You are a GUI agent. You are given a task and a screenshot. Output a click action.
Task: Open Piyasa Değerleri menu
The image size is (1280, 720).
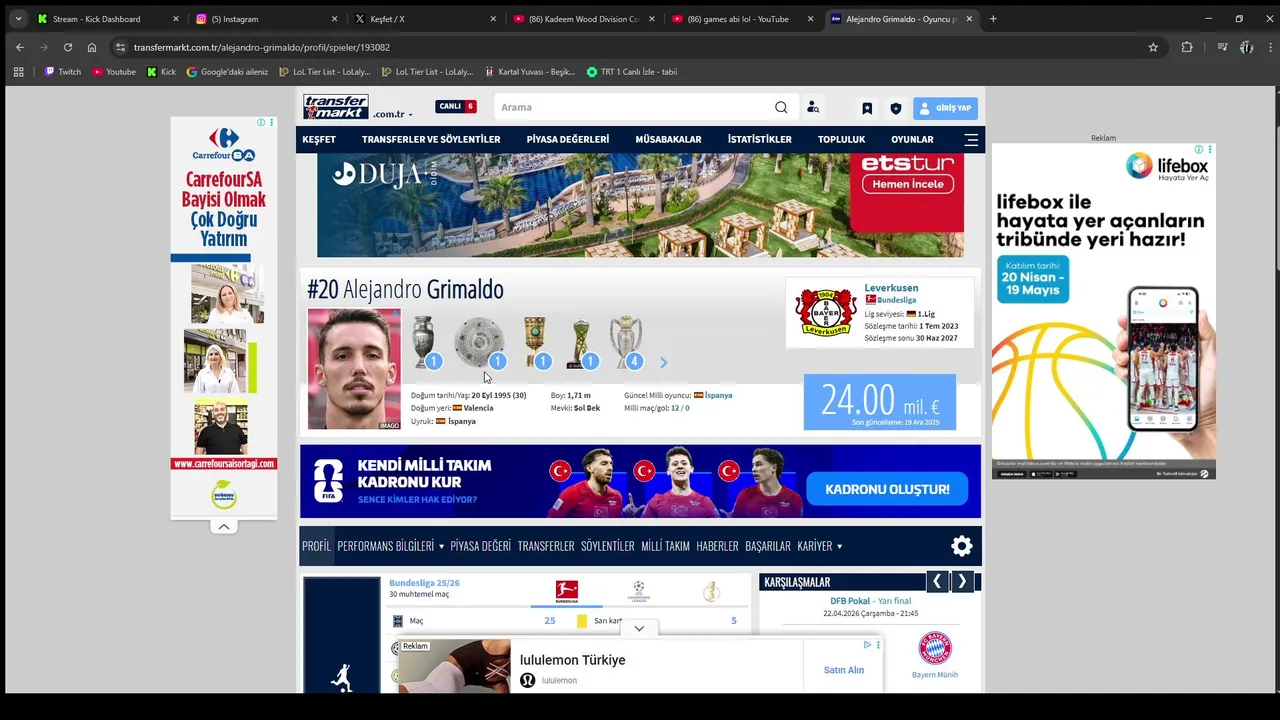coord(568,140)
